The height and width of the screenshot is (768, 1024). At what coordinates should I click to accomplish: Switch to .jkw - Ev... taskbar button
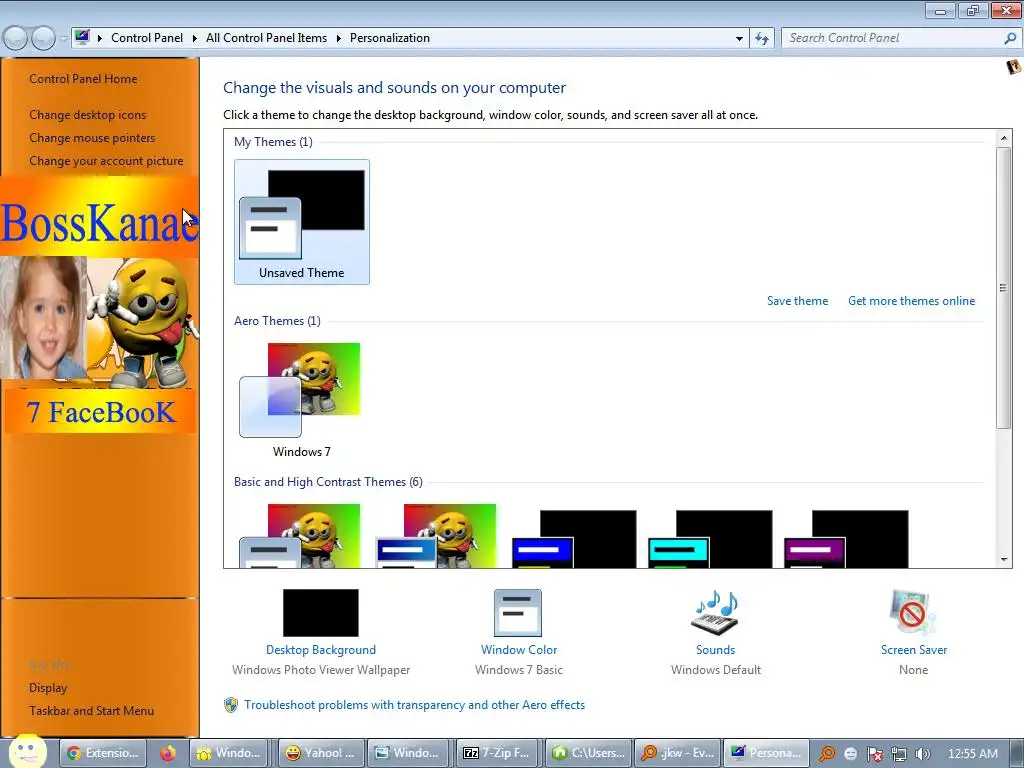pos(677,753)
